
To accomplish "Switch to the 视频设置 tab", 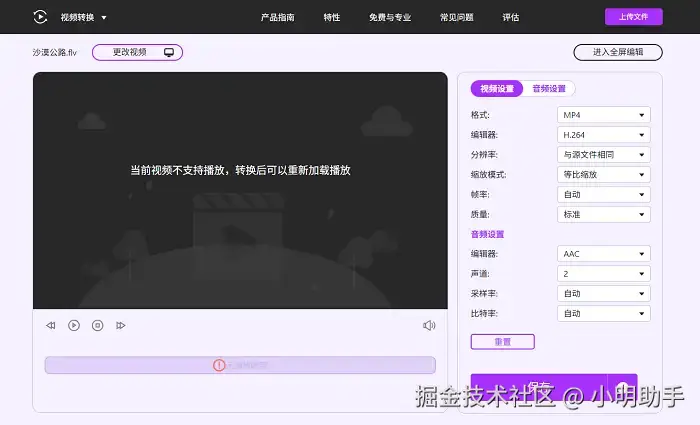I will (497, 88).
